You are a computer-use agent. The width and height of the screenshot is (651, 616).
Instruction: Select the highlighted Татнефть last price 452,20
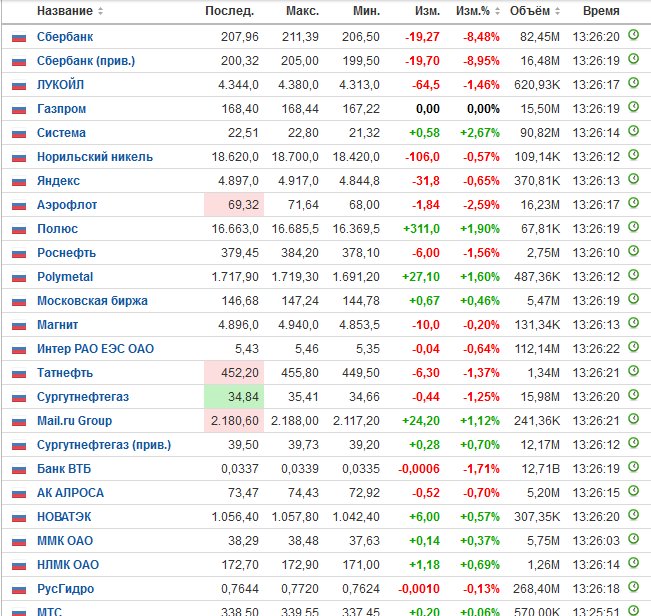234,373
